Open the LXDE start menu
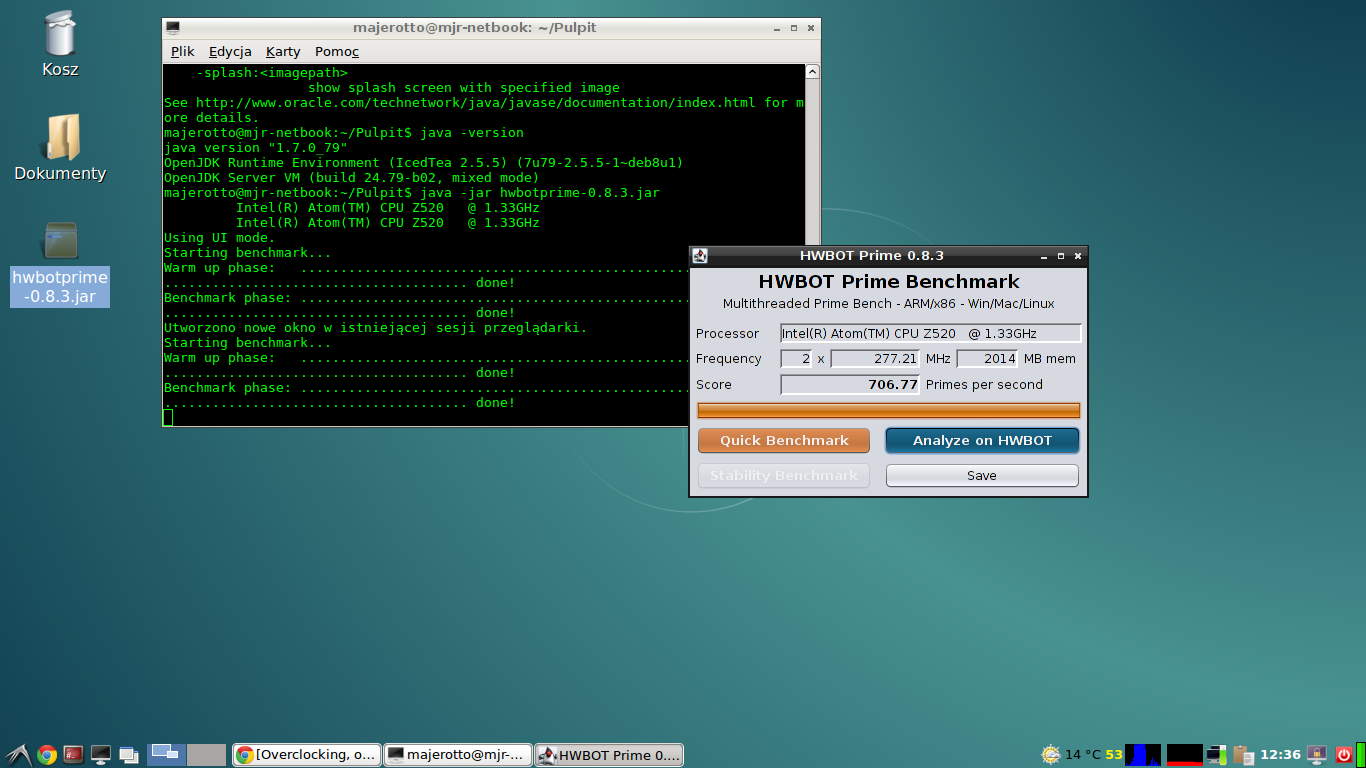 (x=17, y=755)
